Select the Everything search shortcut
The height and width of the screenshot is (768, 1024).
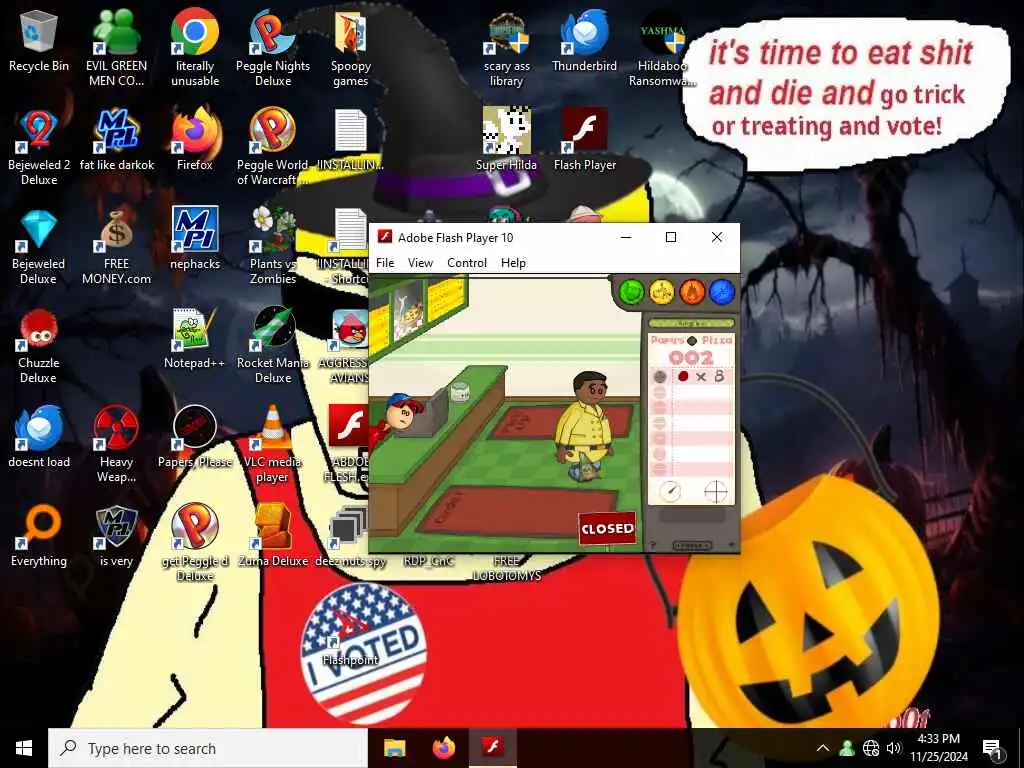39,537
